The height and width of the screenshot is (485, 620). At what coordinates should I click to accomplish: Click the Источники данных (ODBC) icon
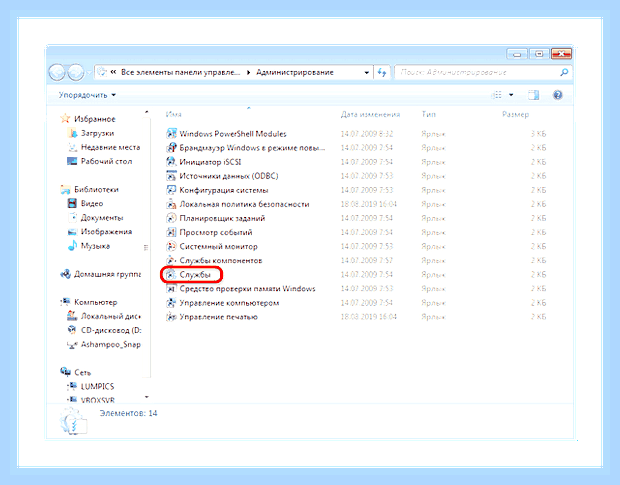[171, 176]
